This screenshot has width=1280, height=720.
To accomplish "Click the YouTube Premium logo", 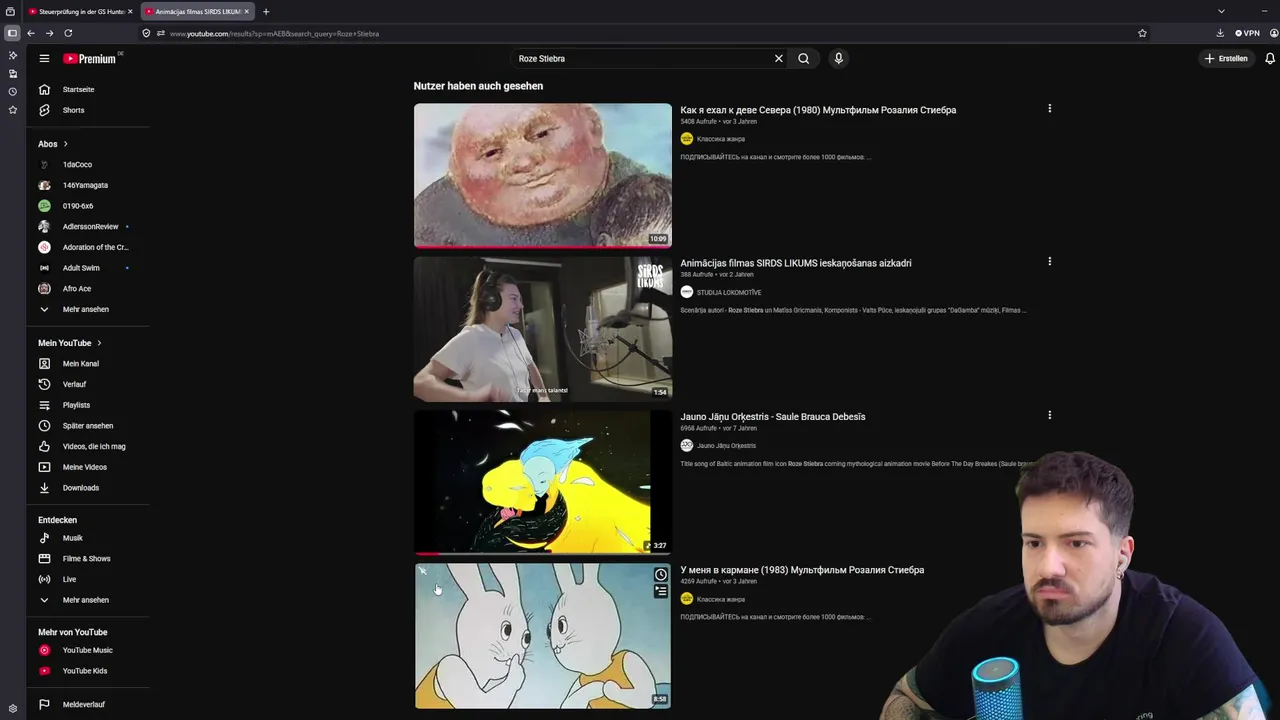I will point(90,59).
